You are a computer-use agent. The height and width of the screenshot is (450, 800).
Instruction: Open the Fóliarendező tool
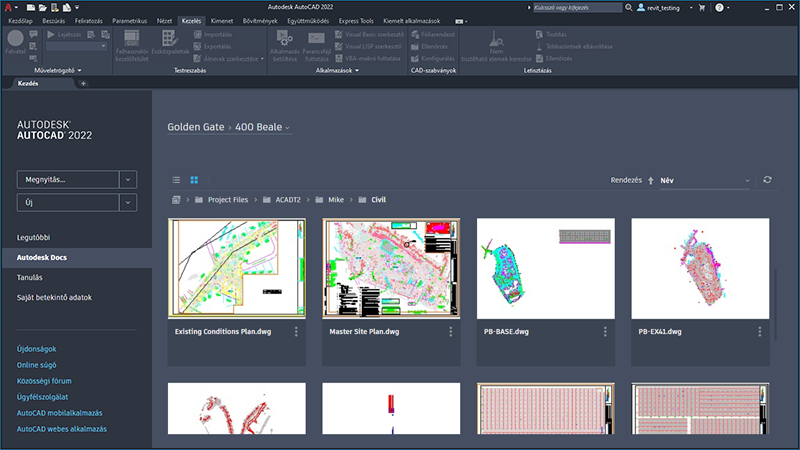tap(433, 35)
